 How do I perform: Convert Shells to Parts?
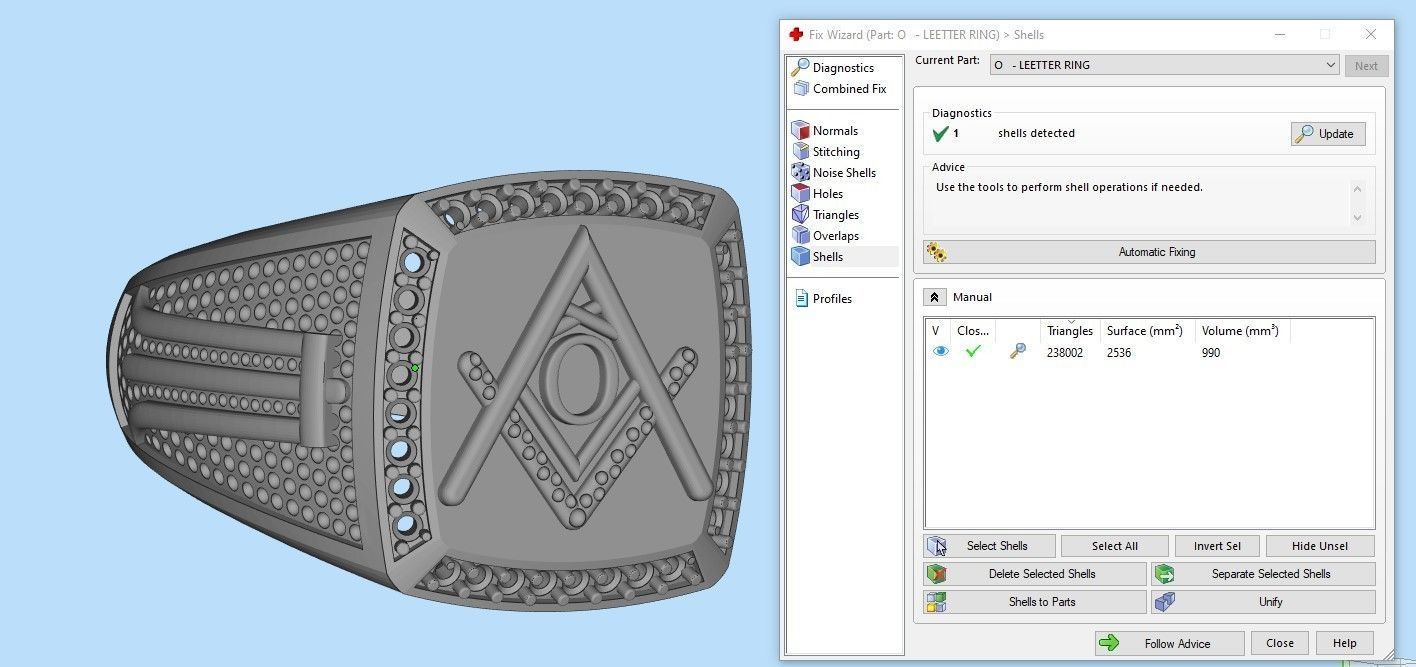click(x=1035, y=602)
